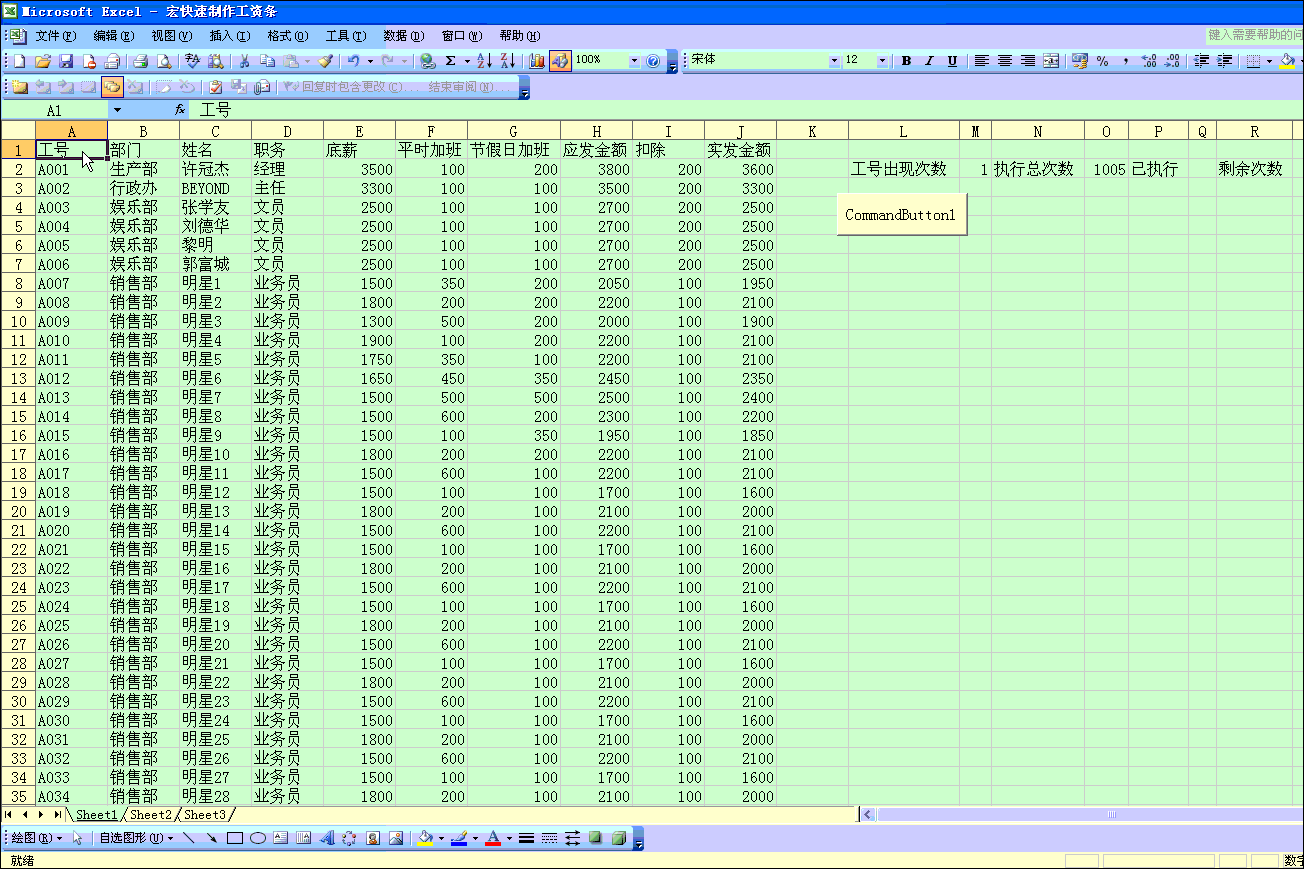Open the 自选图形 AutoShapes button
Screen dimensions: 1304x869
pyautogui.click(x=135, y=838)
